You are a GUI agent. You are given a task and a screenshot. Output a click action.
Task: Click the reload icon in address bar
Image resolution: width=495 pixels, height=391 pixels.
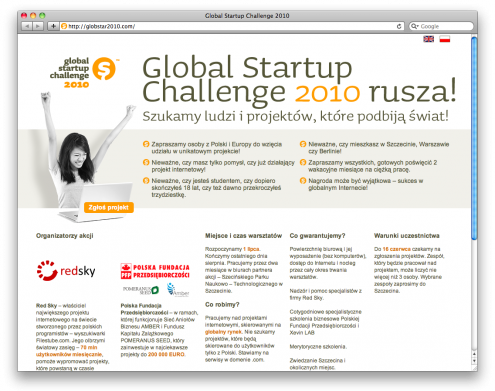coord(399,26)
